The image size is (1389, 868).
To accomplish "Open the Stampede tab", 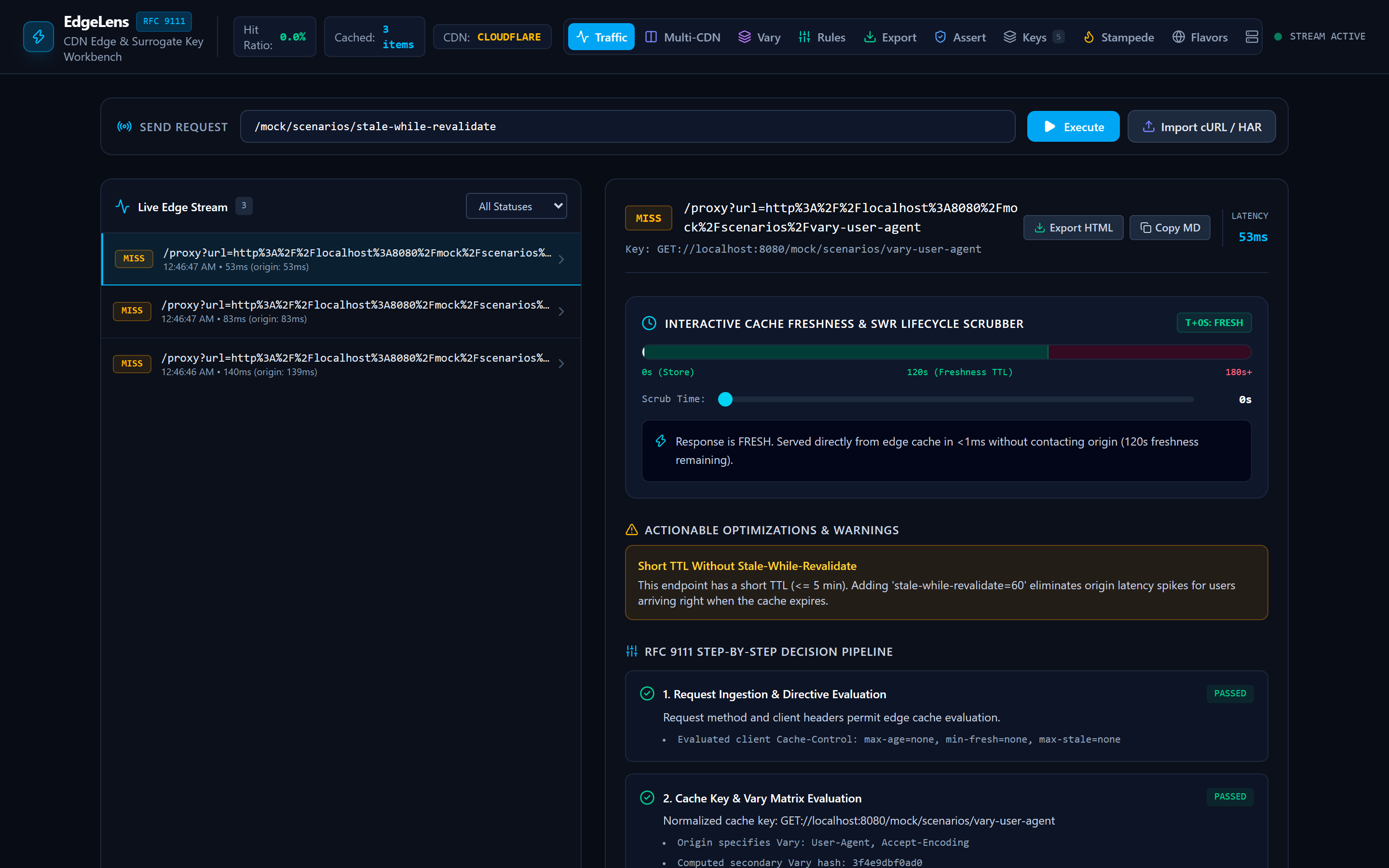I will click(1118, 37).
